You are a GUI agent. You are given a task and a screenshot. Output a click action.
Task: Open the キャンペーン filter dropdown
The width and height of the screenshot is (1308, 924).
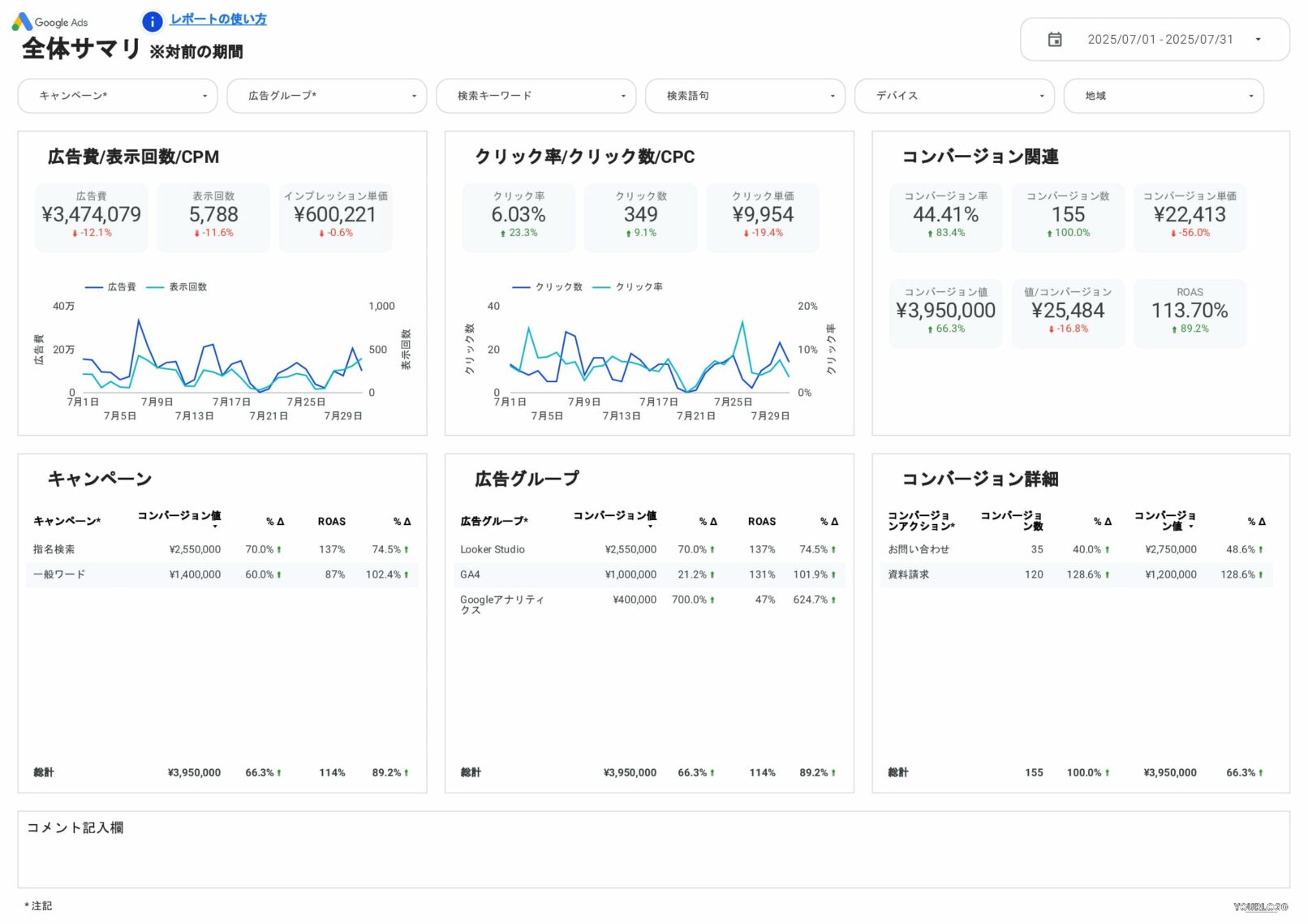[x=118, y=96]
